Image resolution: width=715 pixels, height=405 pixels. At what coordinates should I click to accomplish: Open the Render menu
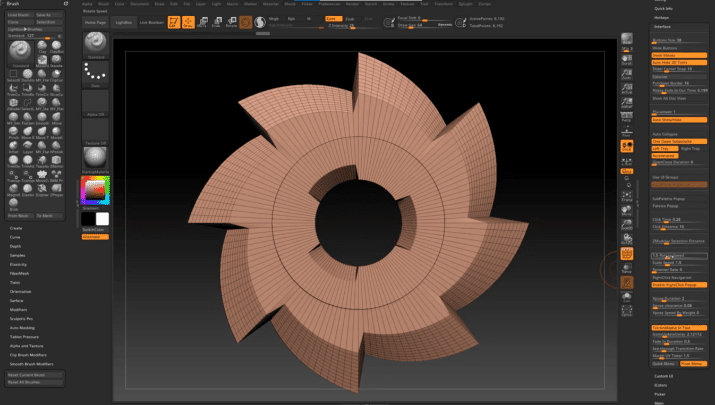coord(352,4)
